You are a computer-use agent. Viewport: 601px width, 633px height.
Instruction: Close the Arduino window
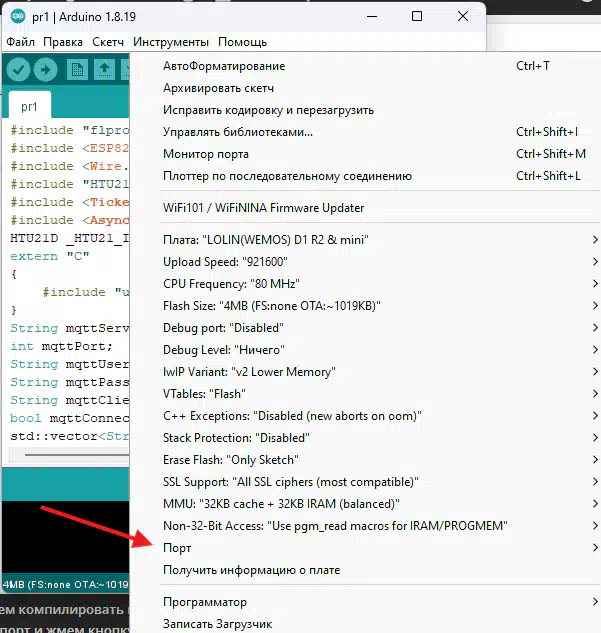pyautogui.click(x=463, y=16)
